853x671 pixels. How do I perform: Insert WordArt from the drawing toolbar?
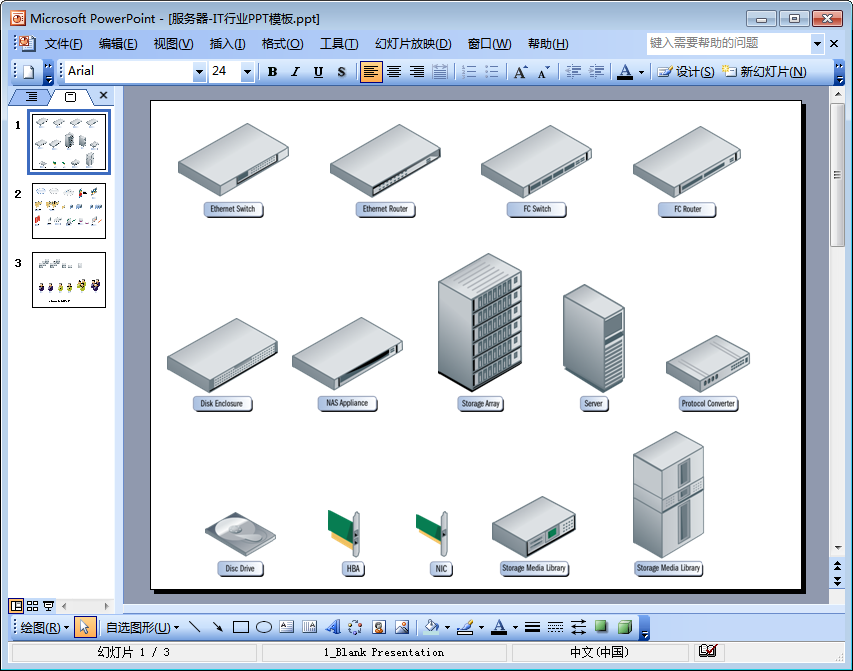click(x=332, y=627)
